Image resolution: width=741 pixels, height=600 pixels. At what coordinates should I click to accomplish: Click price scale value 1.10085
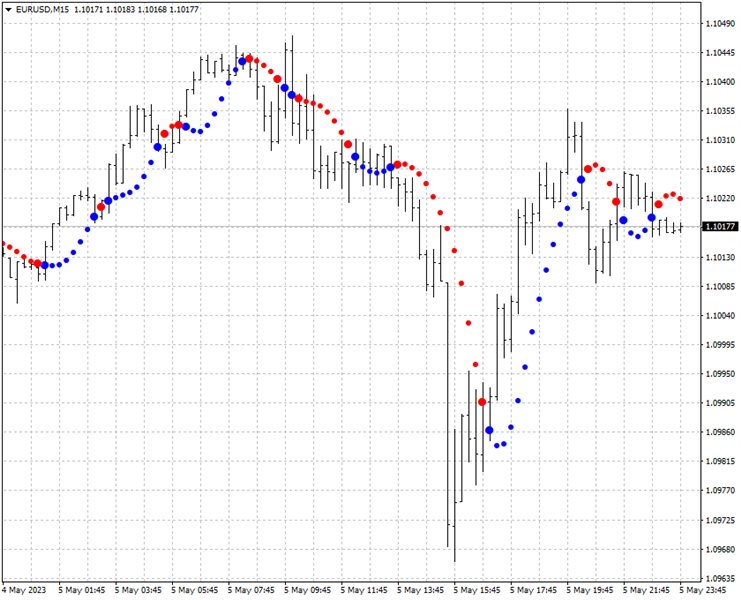point(720,286)
